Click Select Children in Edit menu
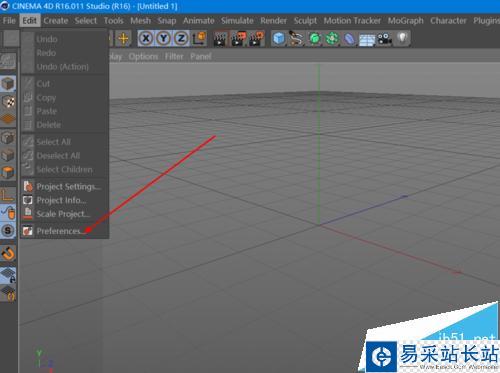 click(x=65, y=170)
